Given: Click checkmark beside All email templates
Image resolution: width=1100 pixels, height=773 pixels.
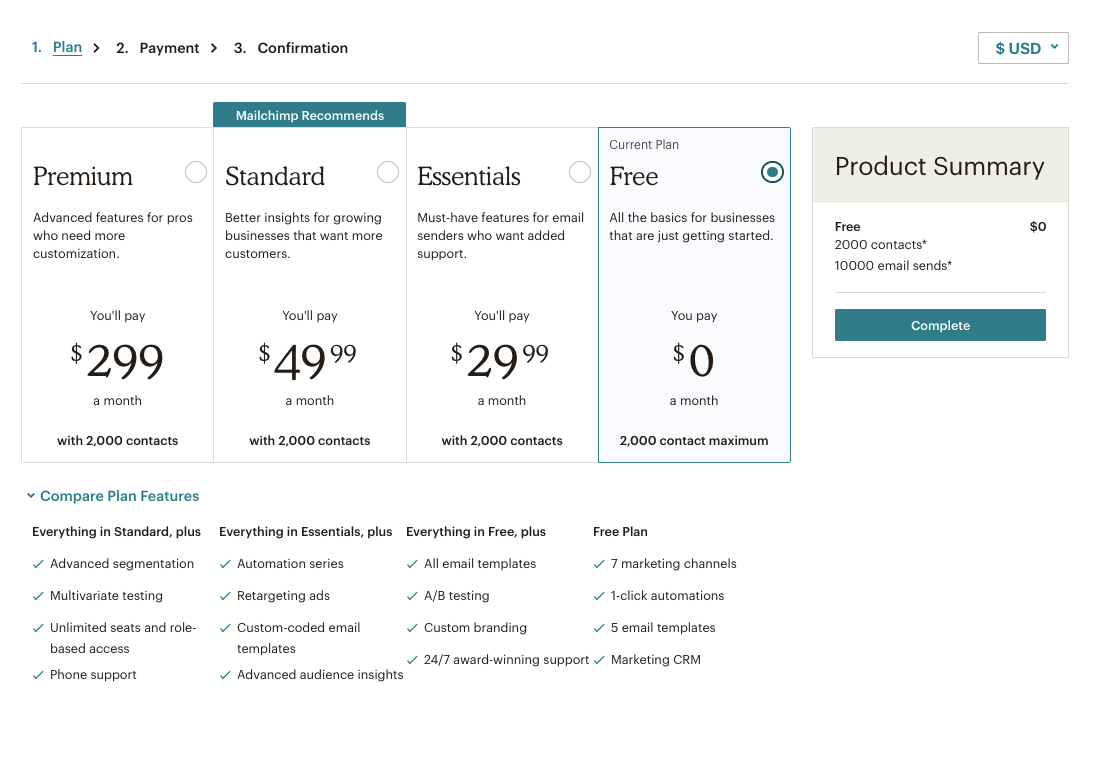Looking at the screenshot, I should click(x=412, y=564).
